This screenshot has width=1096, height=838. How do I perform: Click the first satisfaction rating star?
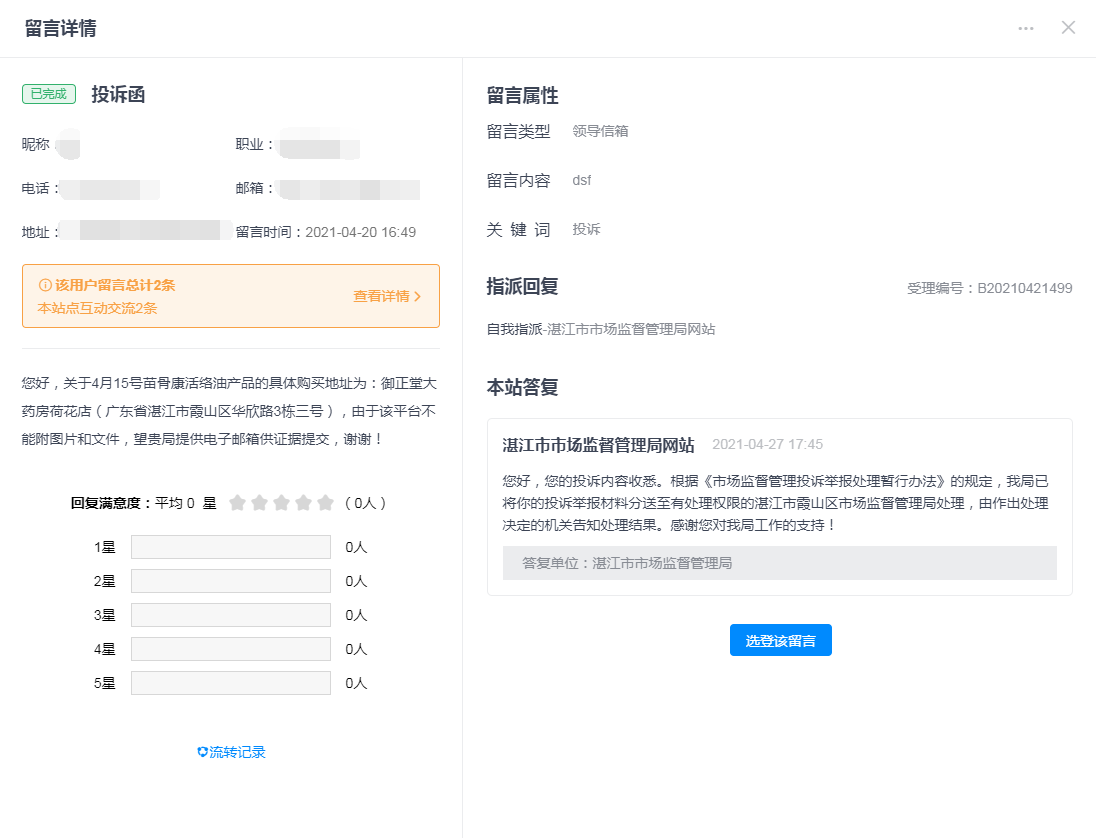[237, 503]
